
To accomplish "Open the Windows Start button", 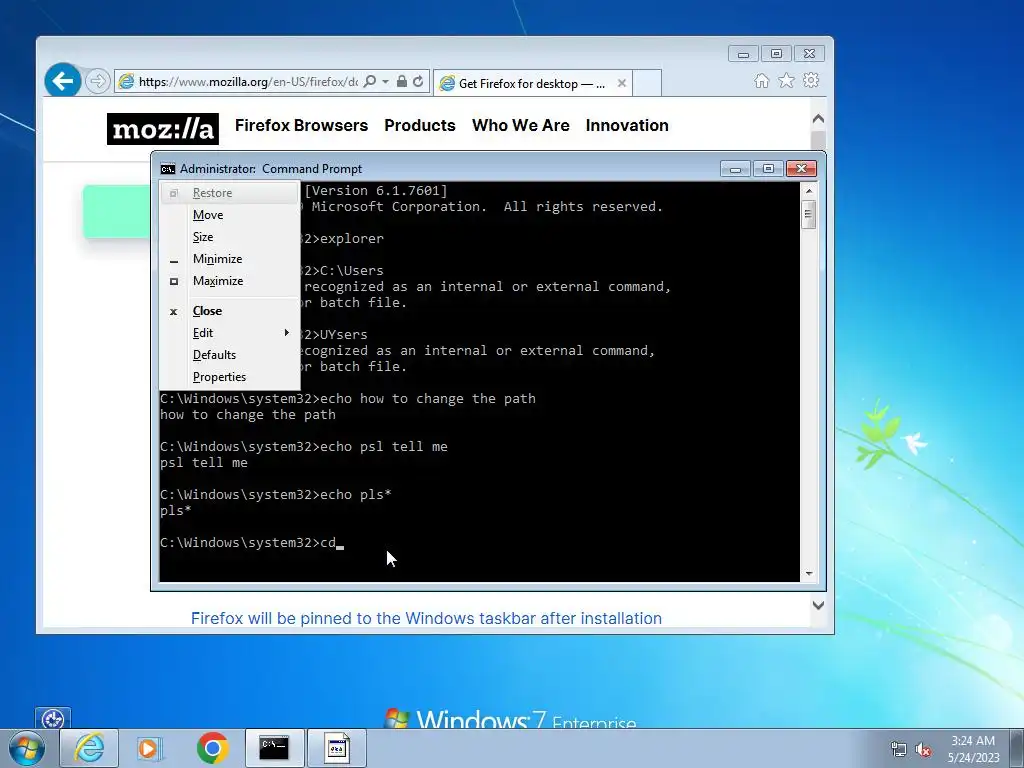I will point(27,748).
